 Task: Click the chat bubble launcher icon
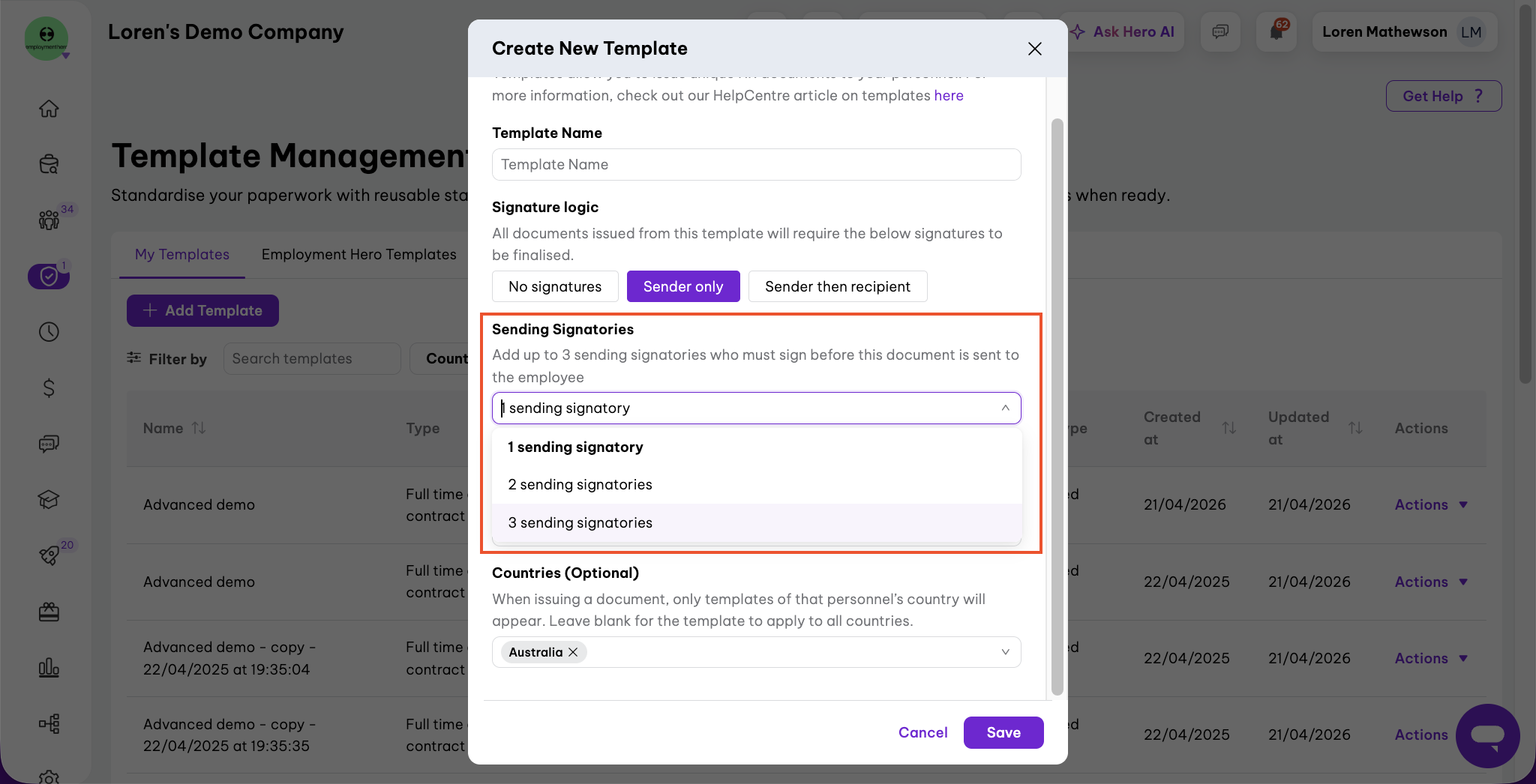tap(1487, 736)
